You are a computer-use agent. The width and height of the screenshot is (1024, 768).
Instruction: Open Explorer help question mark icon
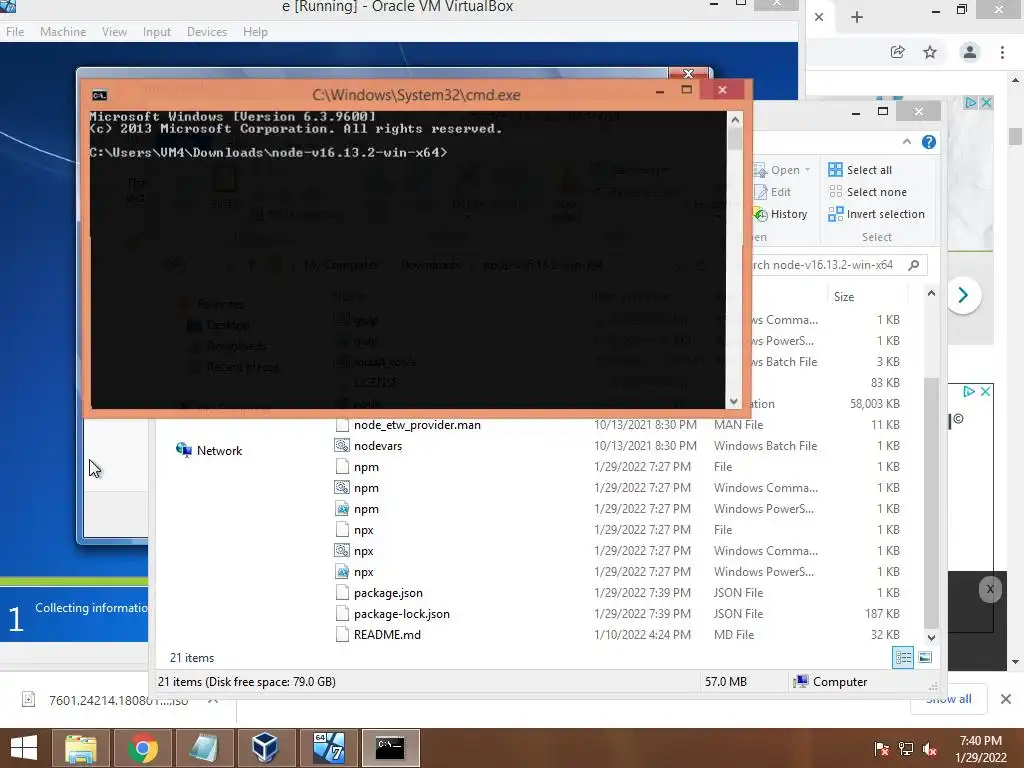[929, 142]
